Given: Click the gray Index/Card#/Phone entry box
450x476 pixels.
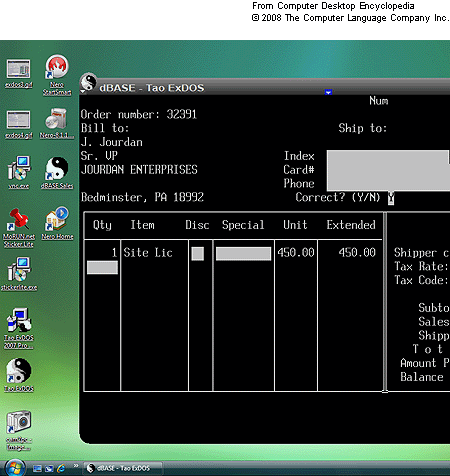Looking at the screenshot, I should tap(388, 171).
